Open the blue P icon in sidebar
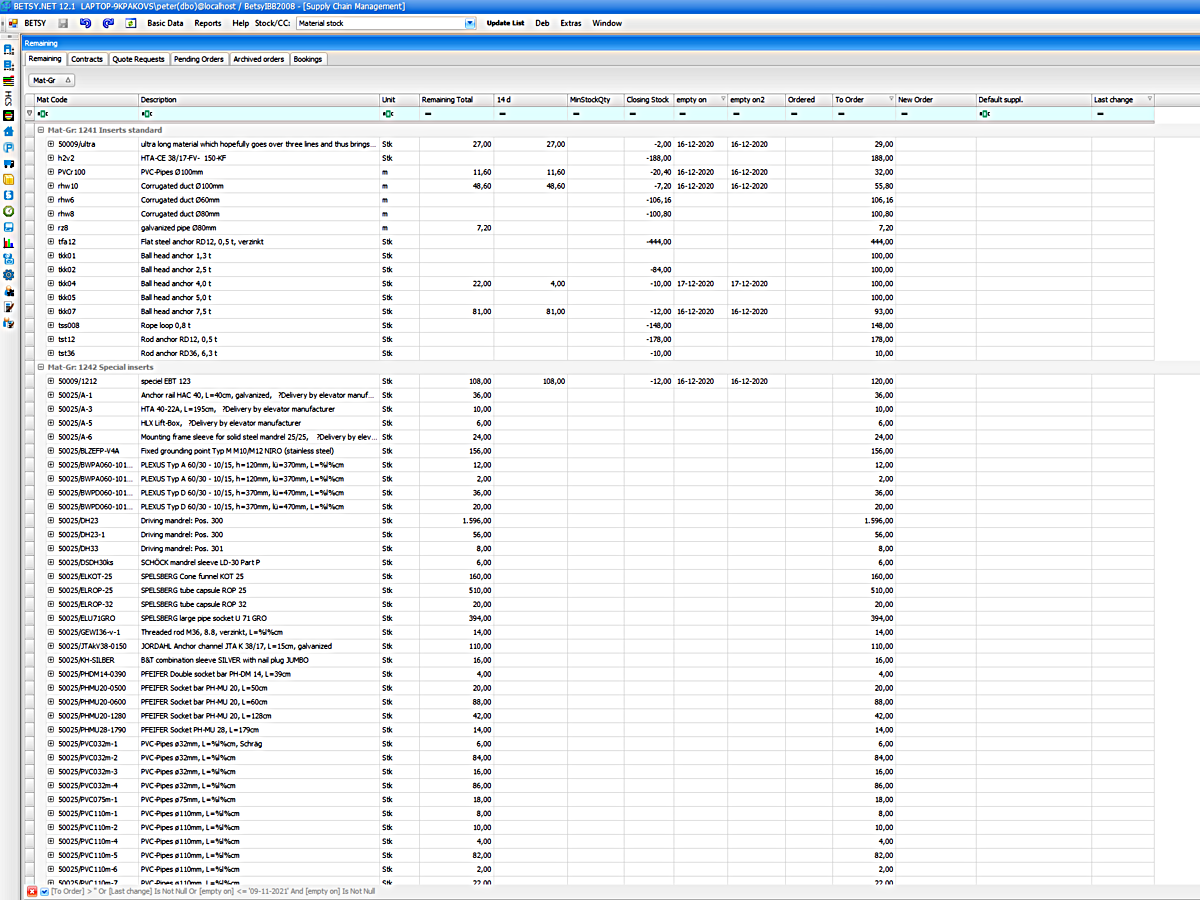 tap(9, 147)
